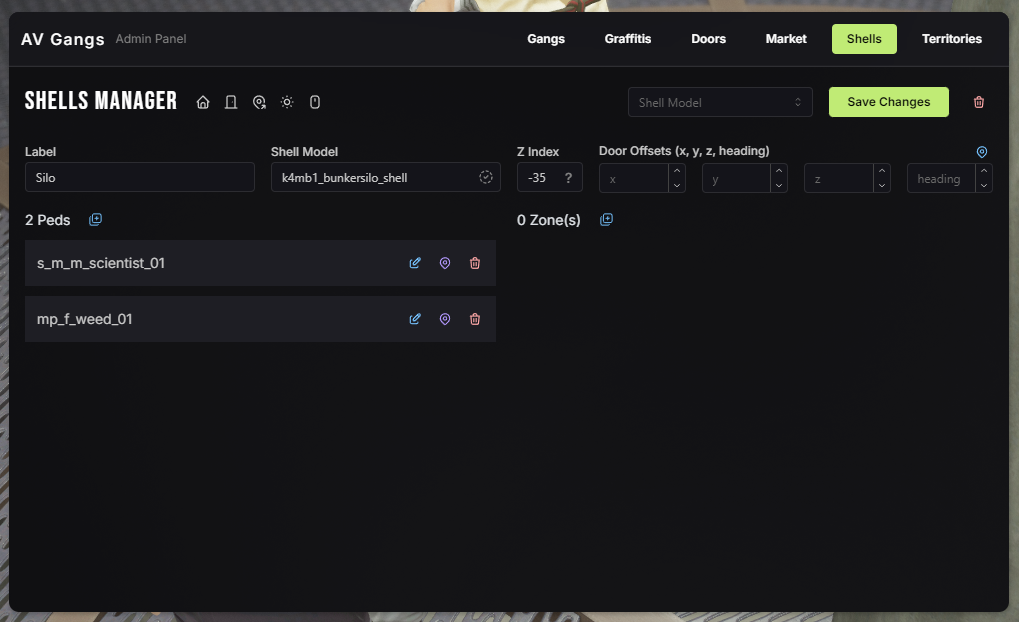The height and width of the screenshot is (622, 1019).
Task: Switch to the Territories tab
Action: pos(951,39)
